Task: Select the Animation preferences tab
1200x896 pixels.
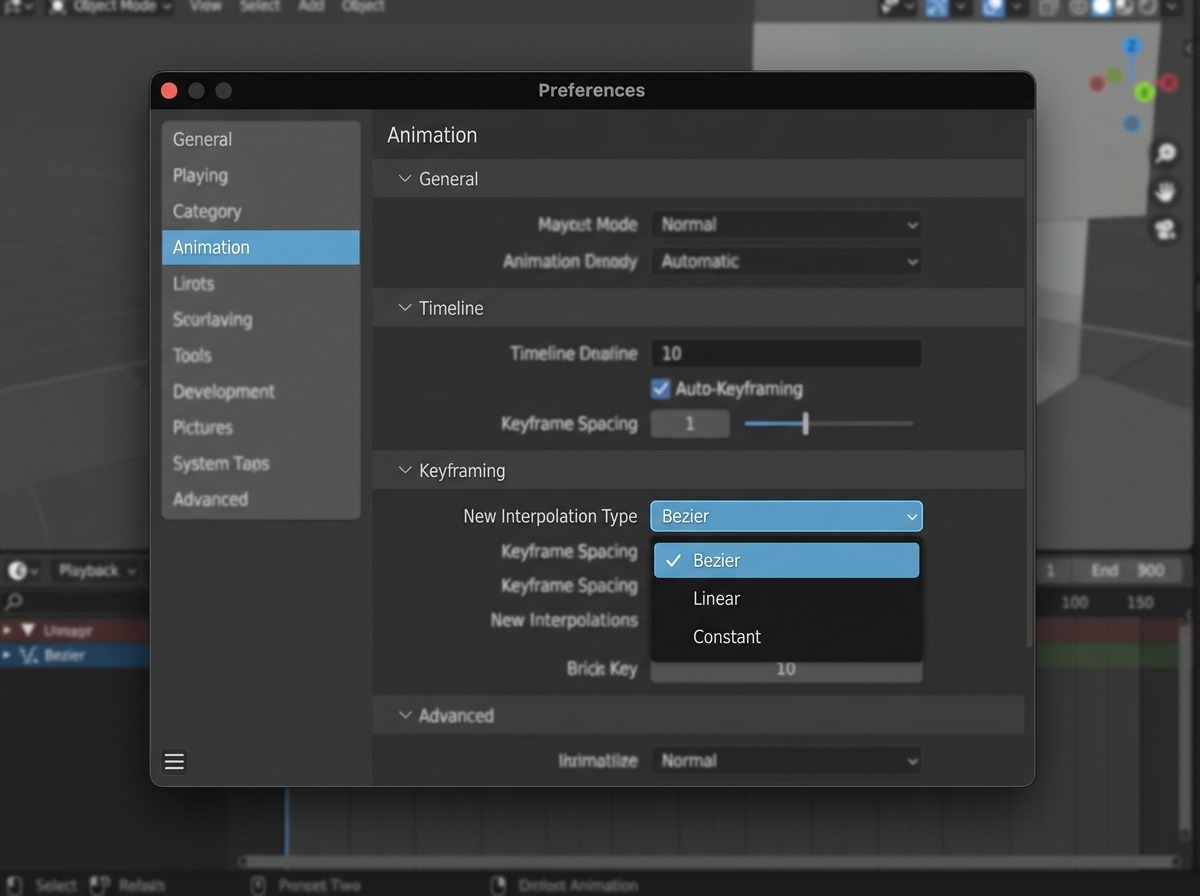Action: click(260, 247)
